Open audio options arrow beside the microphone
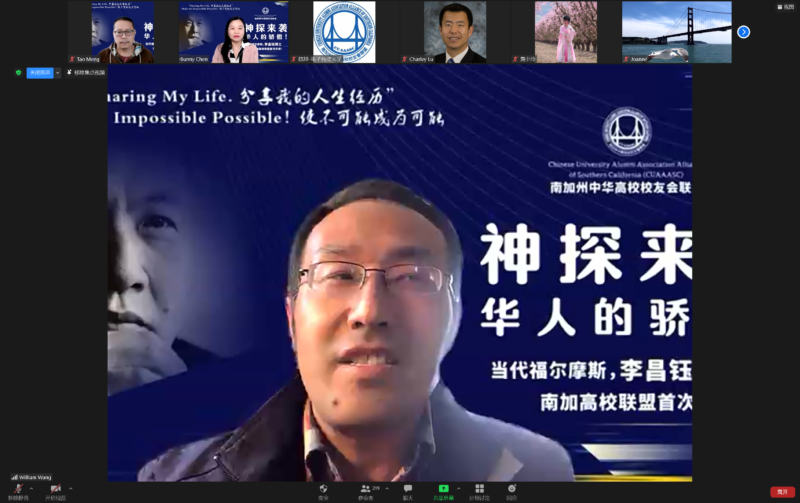 click(32, 488)
